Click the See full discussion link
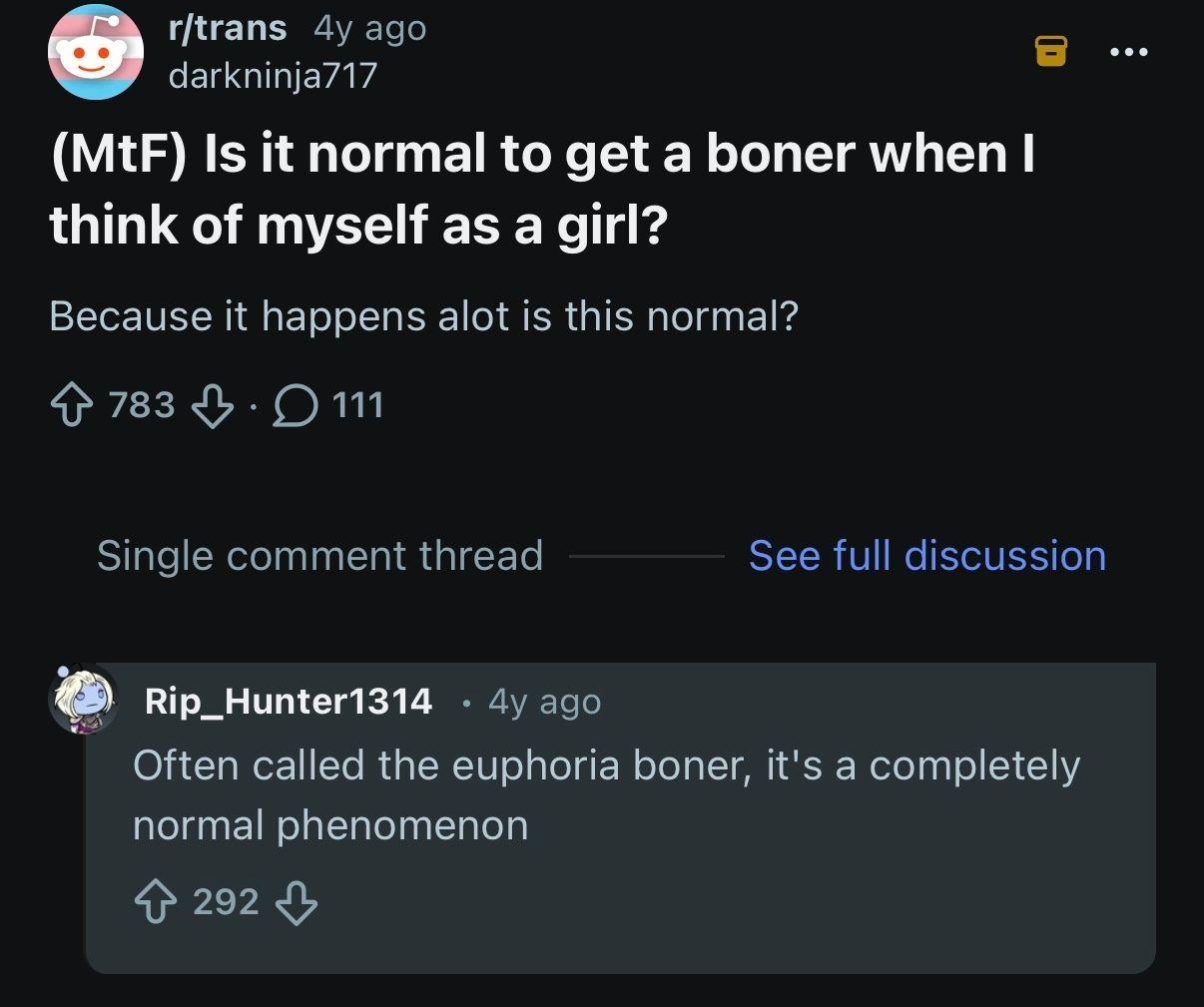 pyautogui.click(x=926, y=556)
